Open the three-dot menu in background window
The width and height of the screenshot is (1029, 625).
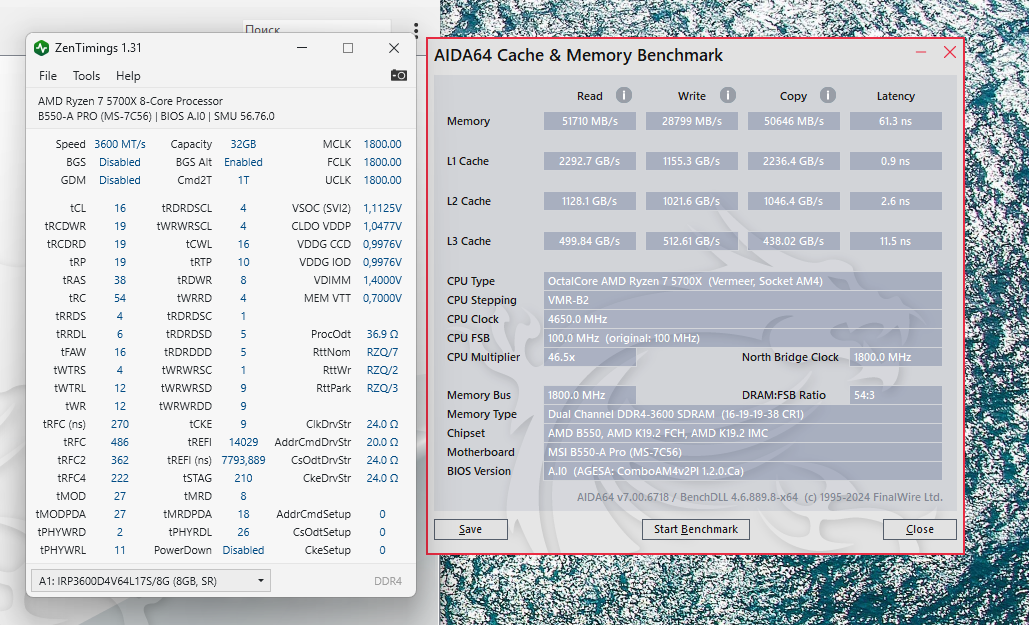(x=416, y=30)
